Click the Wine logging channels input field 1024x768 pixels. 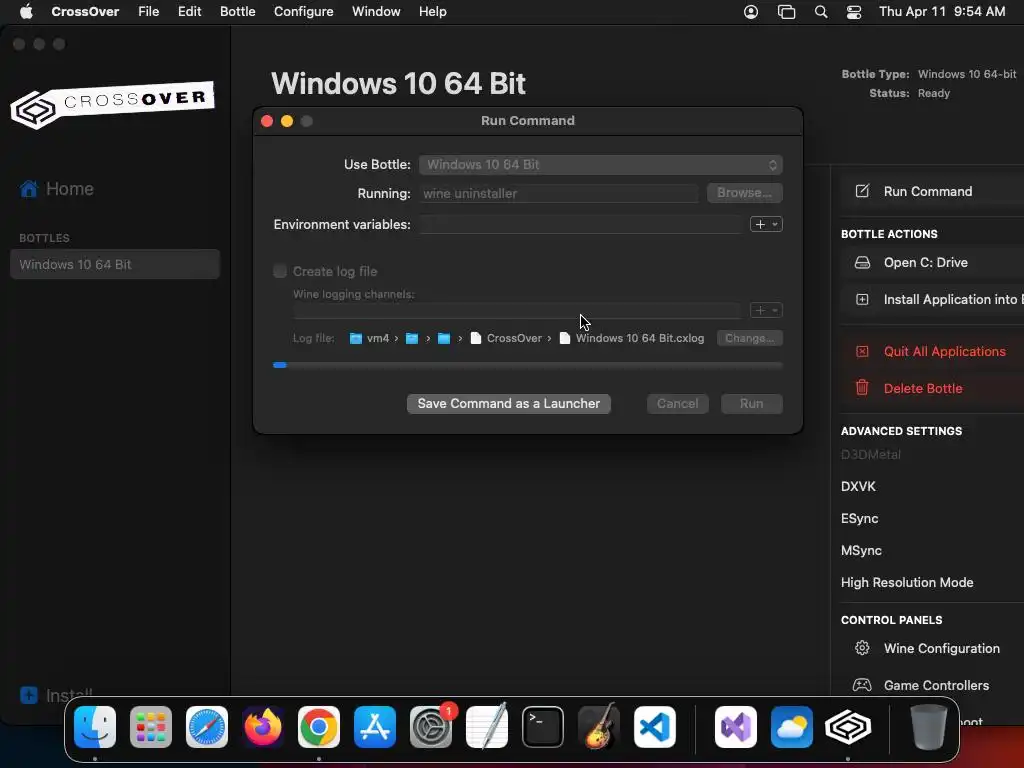pyautogui.click(x=517, y=310)
